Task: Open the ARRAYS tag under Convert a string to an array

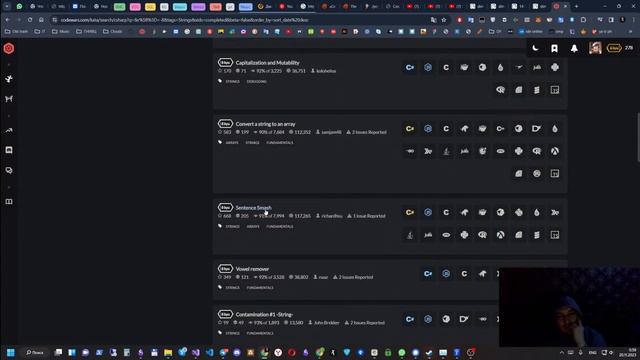Action: pyautogui.click(x=232, y=143)
